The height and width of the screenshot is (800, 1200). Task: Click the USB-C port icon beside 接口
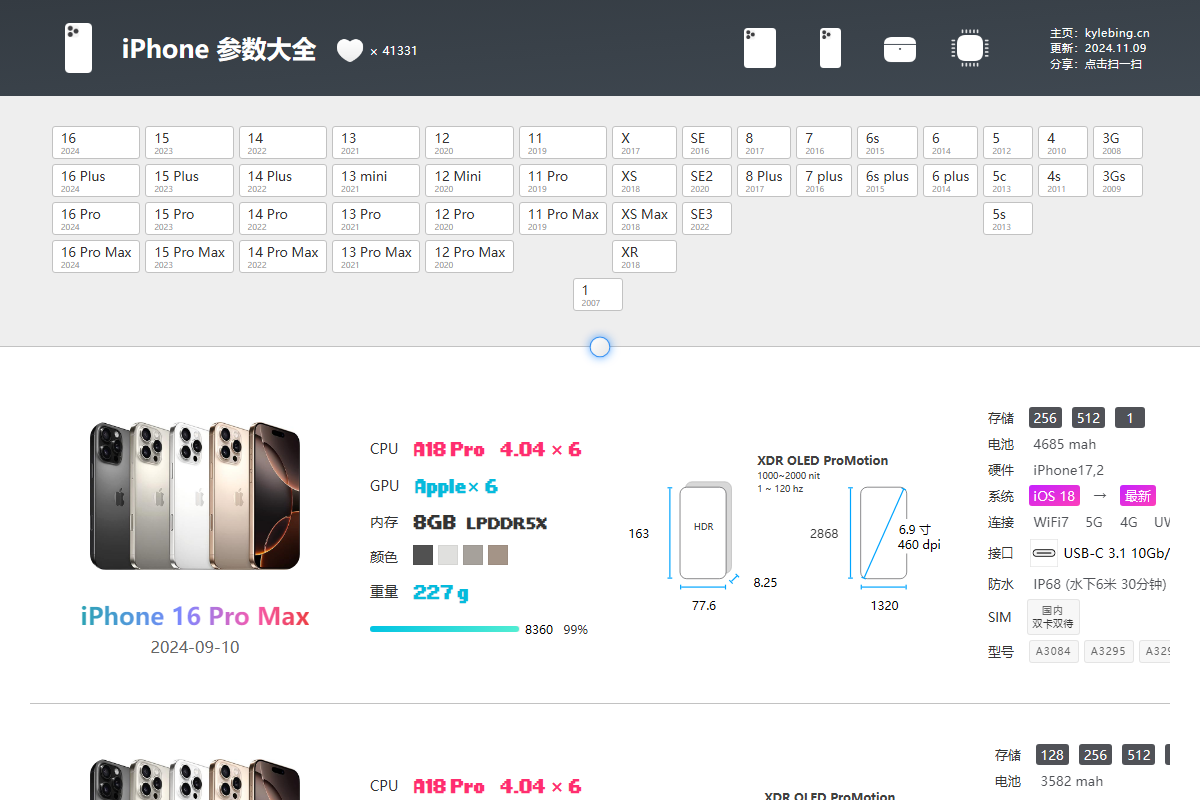[1043, 552]
